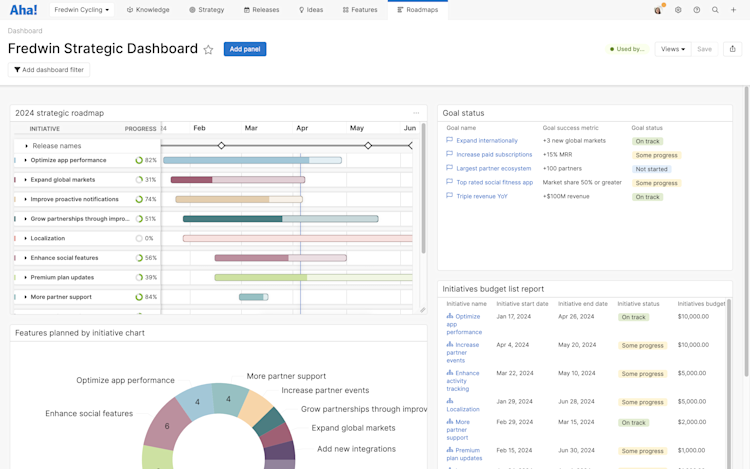The image size is (750, 469).
Task: Expand the Premium plan updates initiative
Action: pos(25,277)
